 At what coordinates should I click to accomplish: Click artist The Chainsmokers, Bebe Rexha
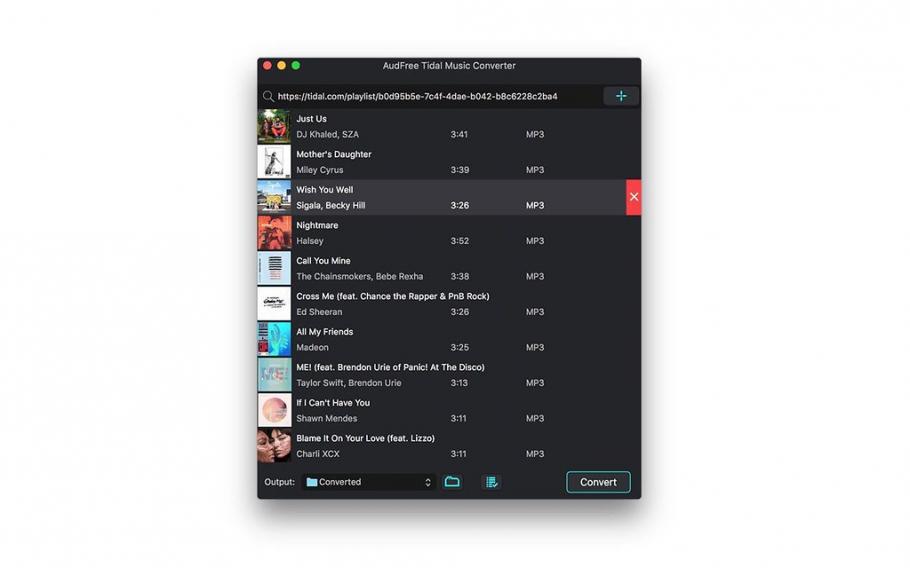(x=360, y=277)
